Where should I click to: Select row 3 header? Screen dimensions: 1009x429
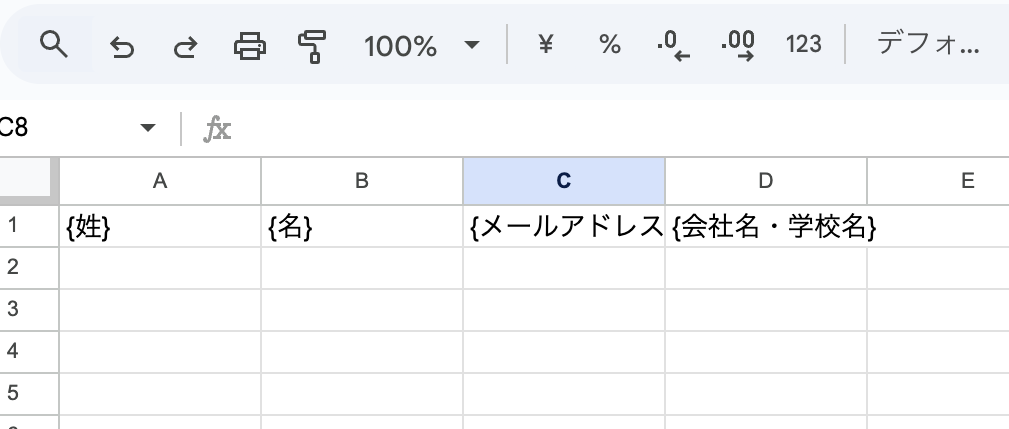pos(14,309)
